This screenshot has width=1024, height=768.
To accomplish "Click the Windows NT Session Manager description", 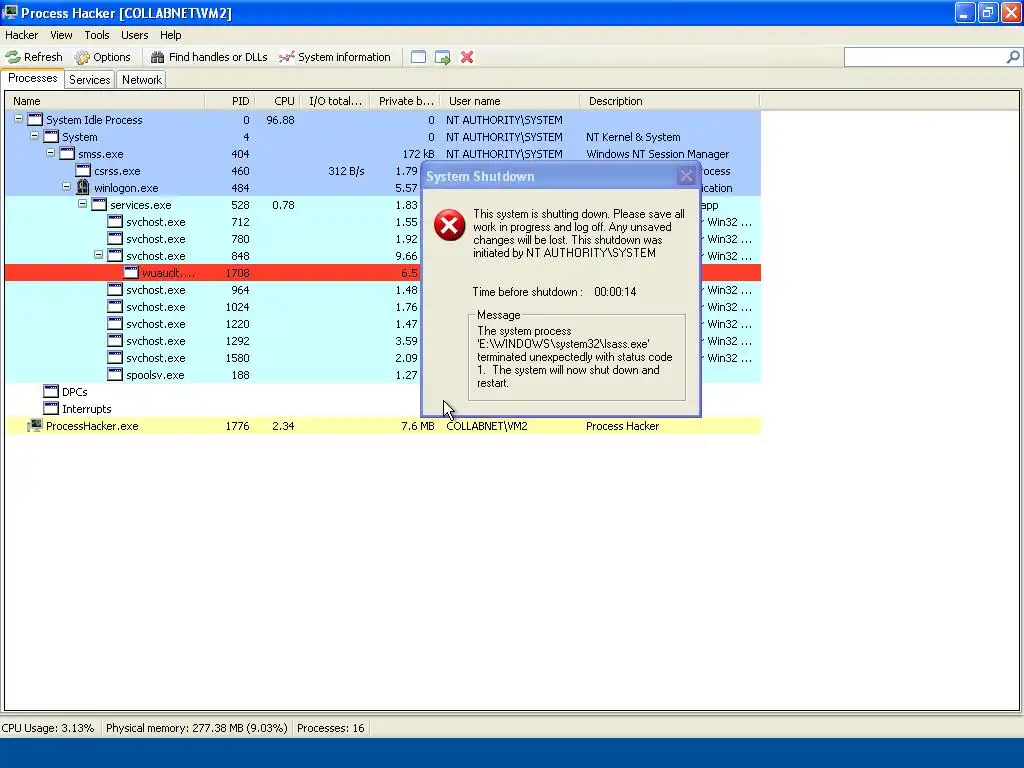I will [x=657, y=154].
